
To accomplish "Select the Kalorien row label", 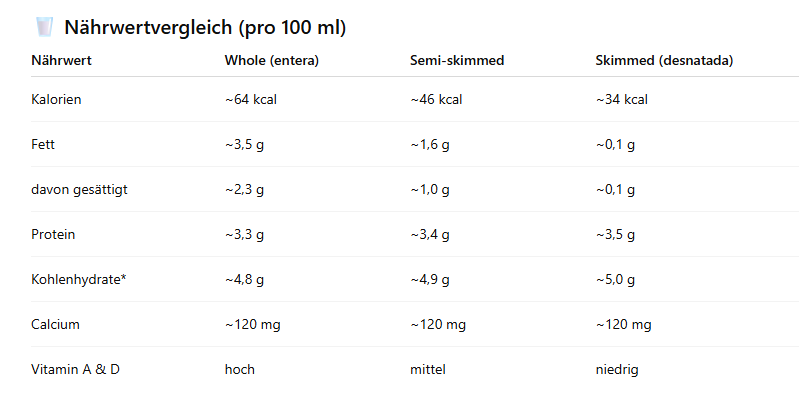I will 56,99.
